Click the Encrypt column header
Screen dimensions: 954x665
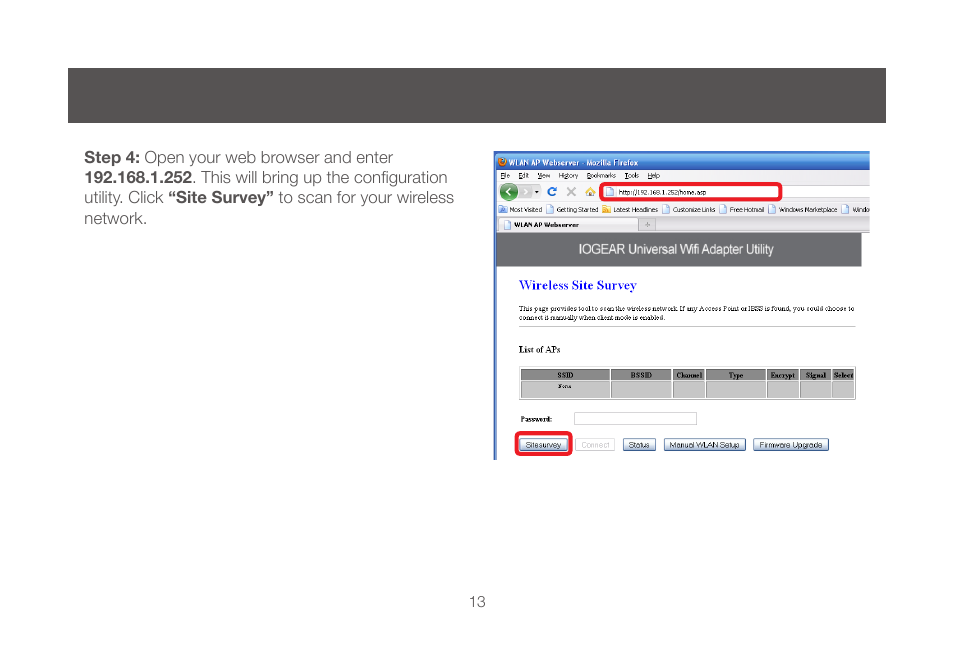tap(783, 375)
